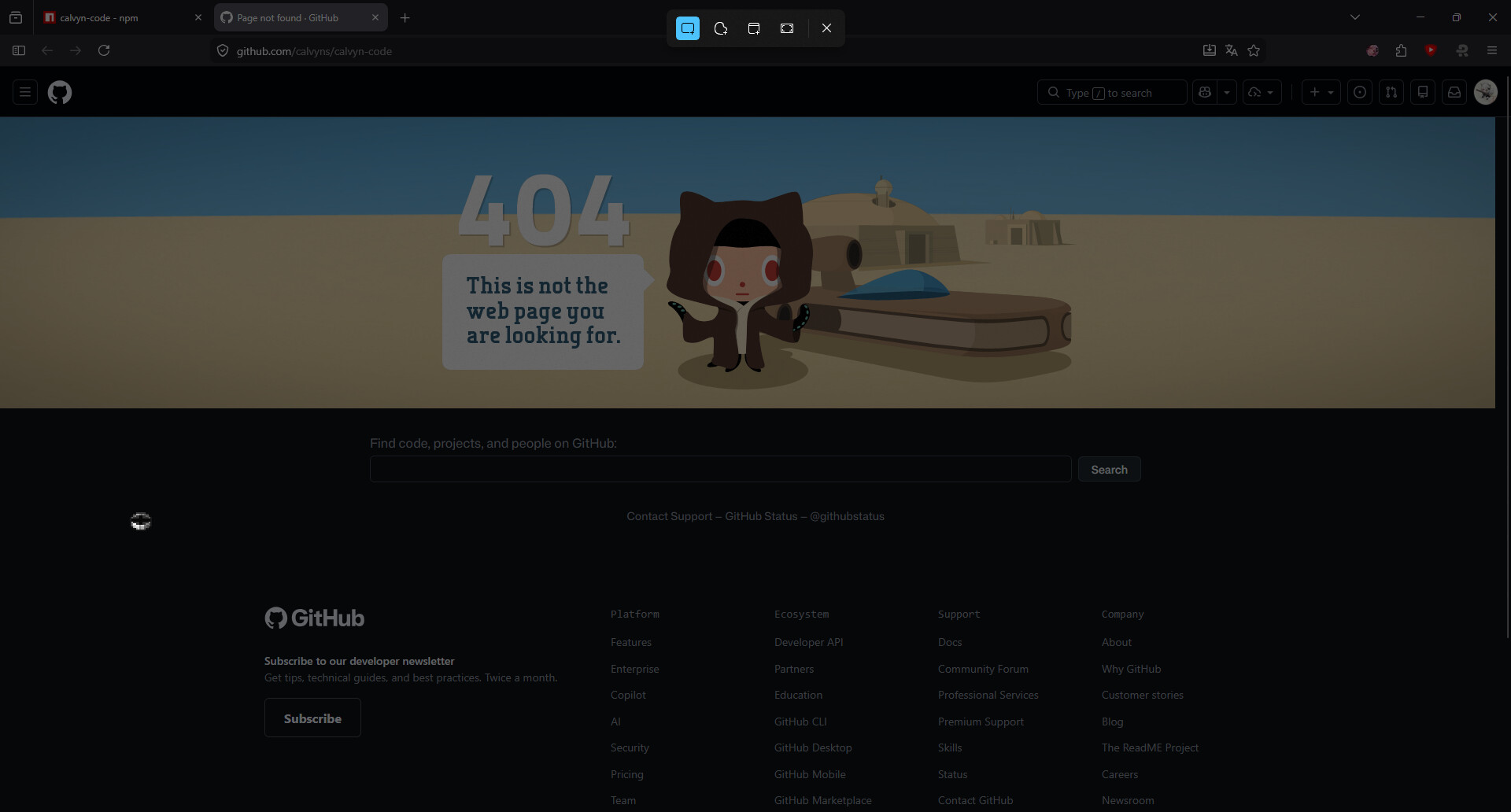Open the list all tabs chevron
Image resolution: width=1511 pixels, height=812 pixels.
tap(1355, 17)
